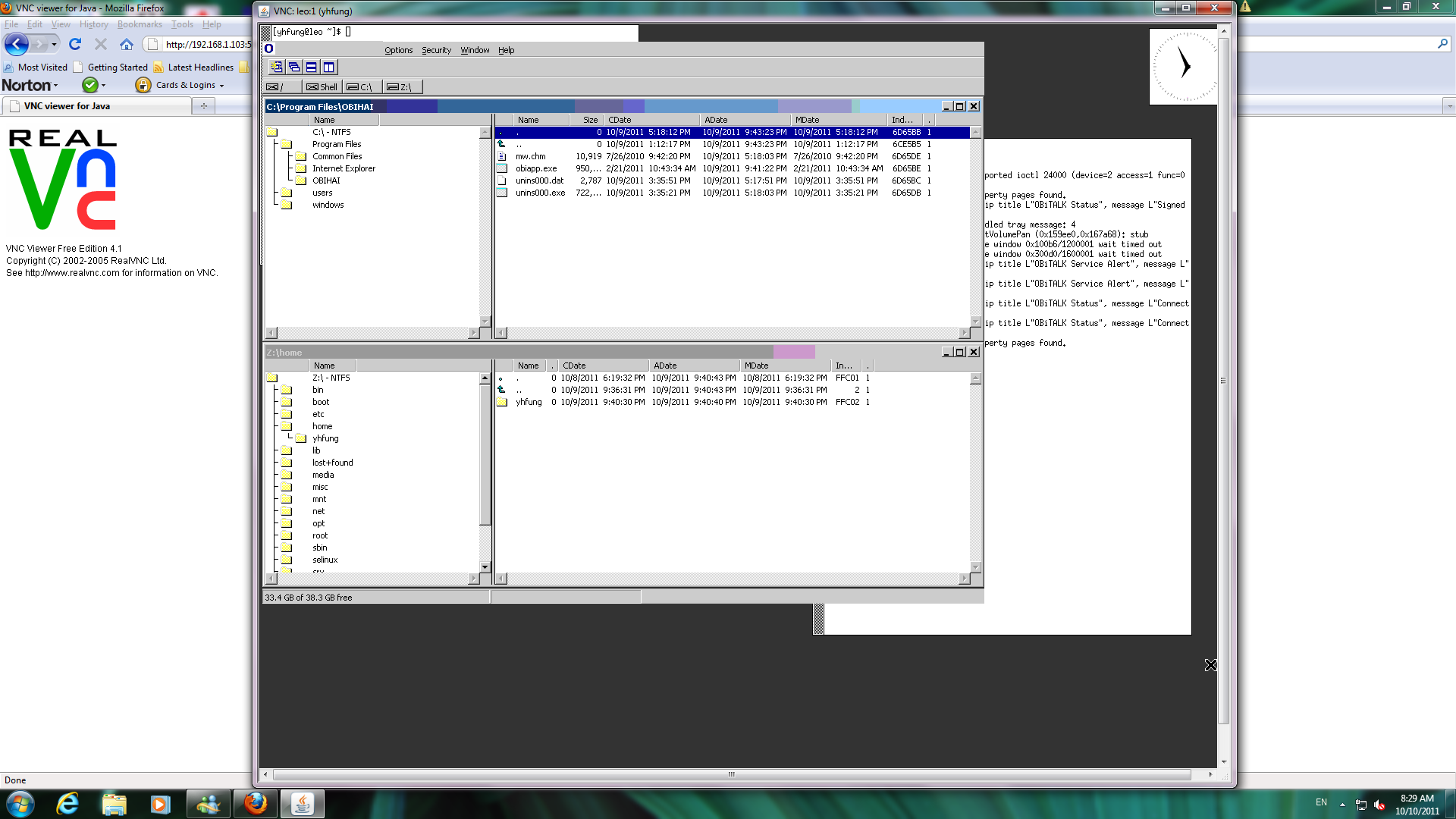The width and height of the screenshot is (1456, 819).
Task: Click the unins000.exe file icon
Action: pos(502,193)
